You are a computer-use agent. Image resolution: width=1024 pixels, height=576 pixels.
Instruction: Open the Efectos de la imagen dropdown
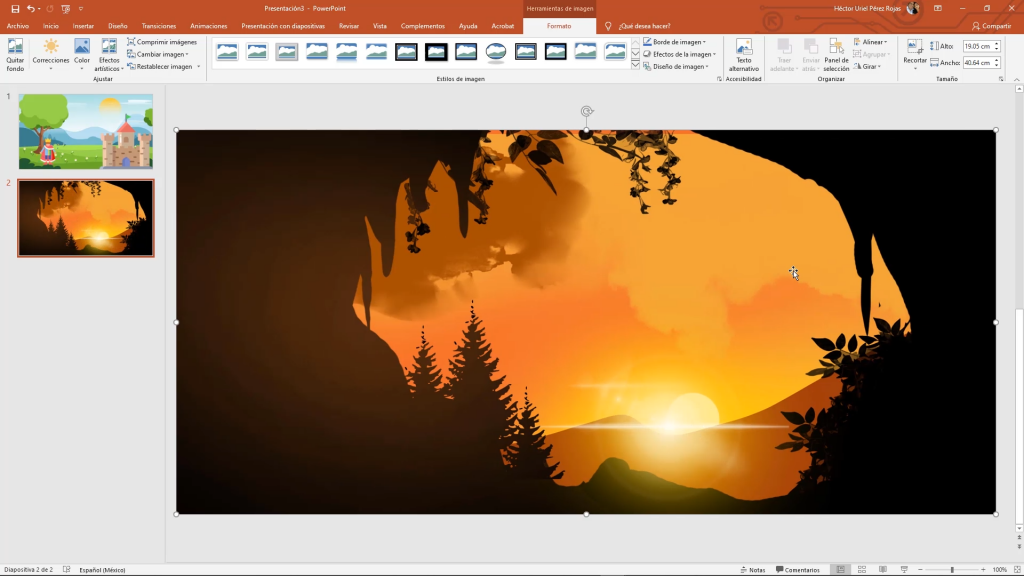pos(680,54)
